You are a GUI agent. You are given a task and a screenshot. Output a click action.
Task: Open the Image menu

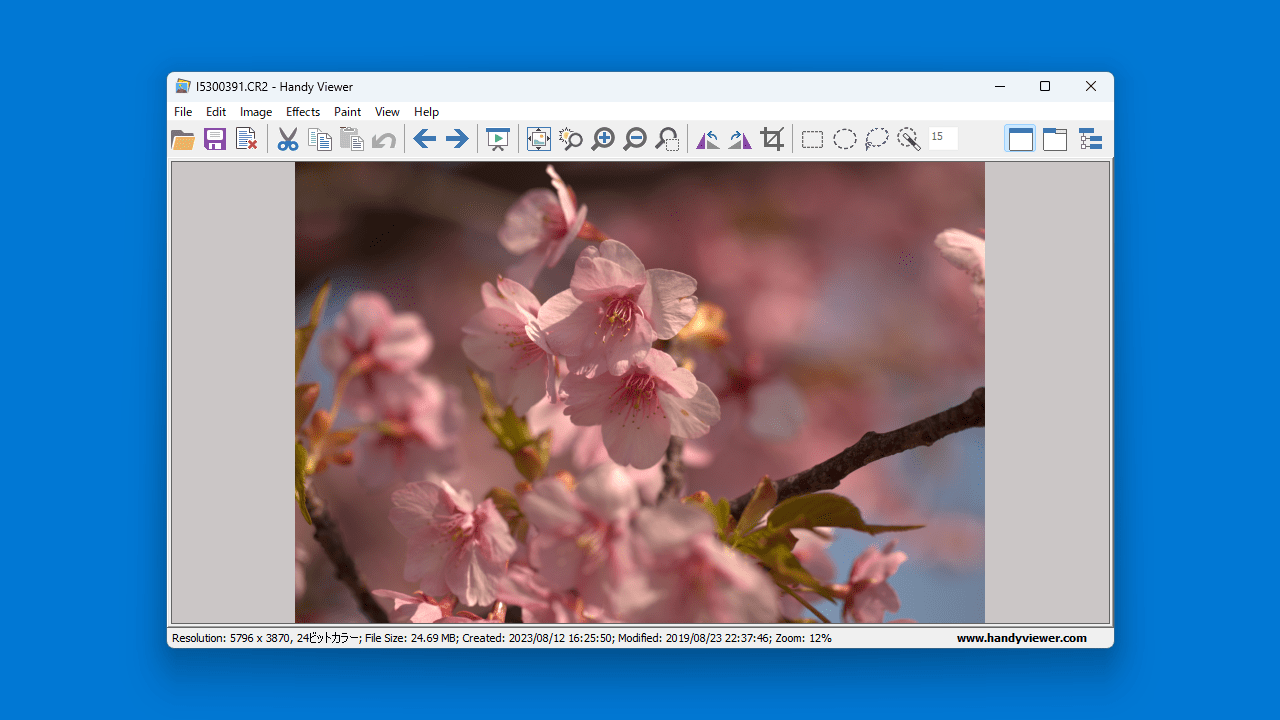coord(256,112)
